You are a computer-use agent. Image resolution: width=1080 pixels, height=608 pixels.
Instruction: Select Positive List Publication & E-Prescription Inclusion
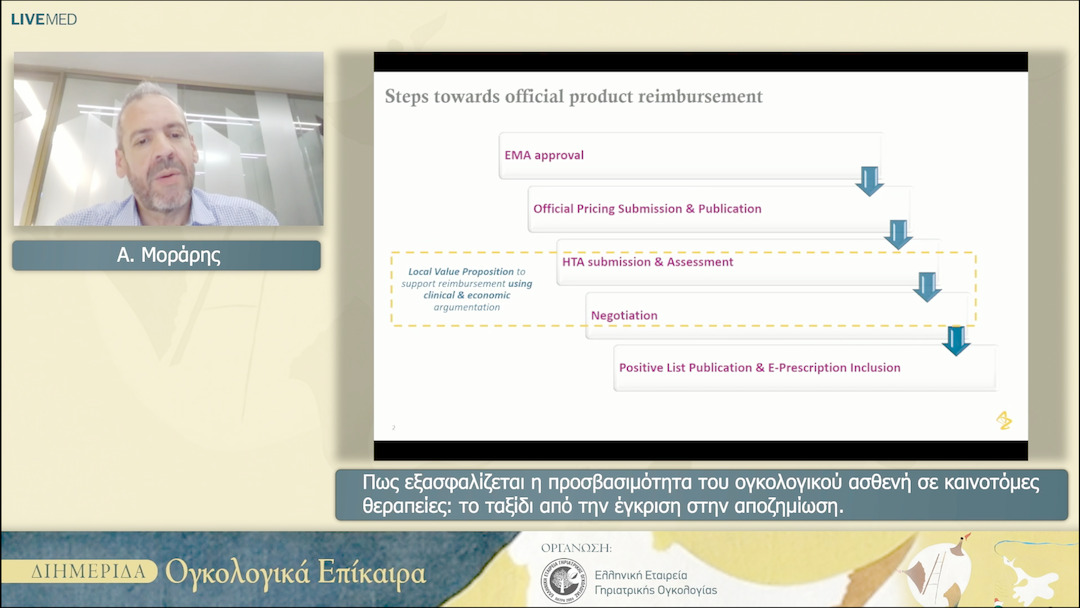[x=804, y=368]
